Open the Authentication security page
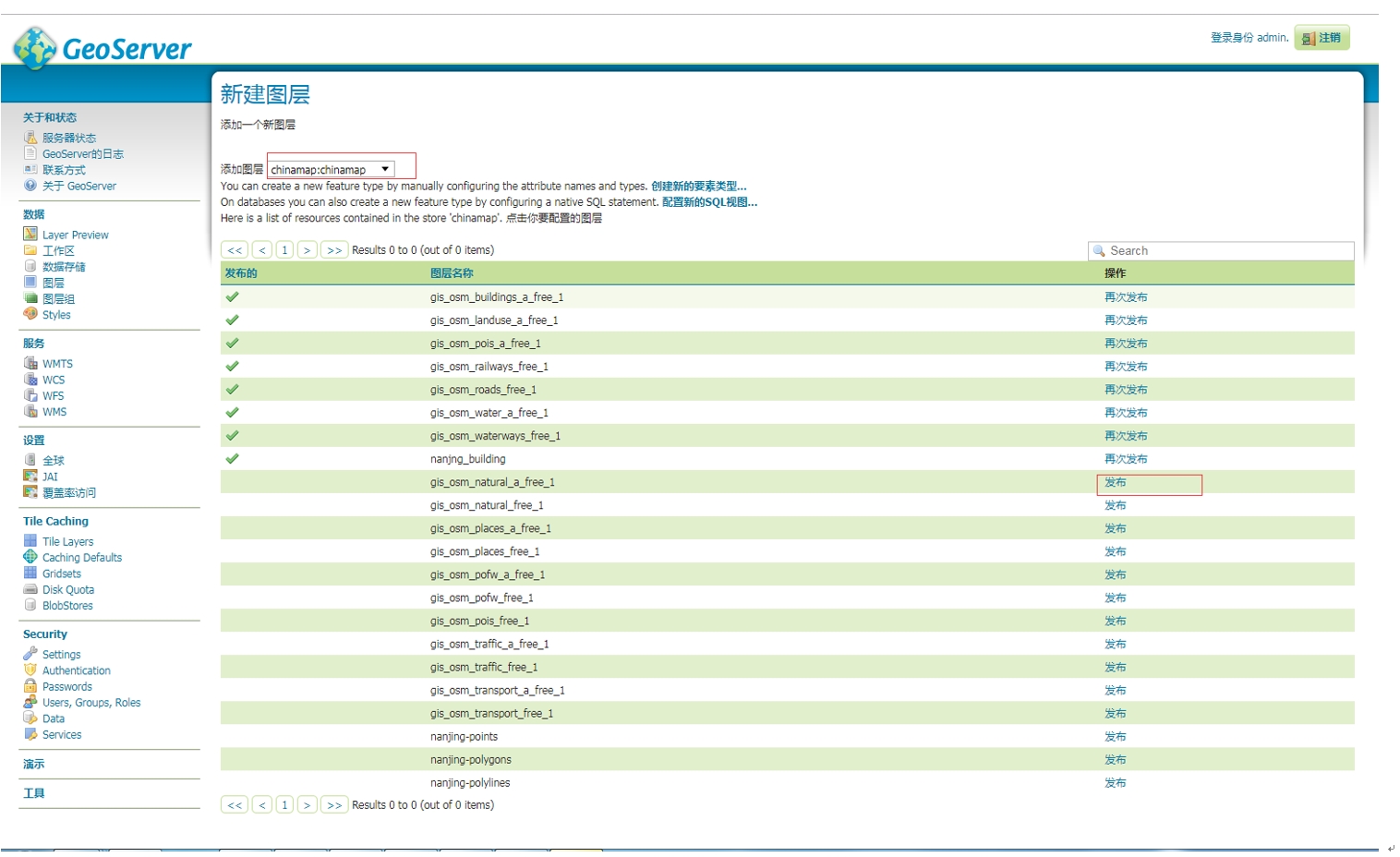This screenshot has width=1400, height=857. point(76,670)
